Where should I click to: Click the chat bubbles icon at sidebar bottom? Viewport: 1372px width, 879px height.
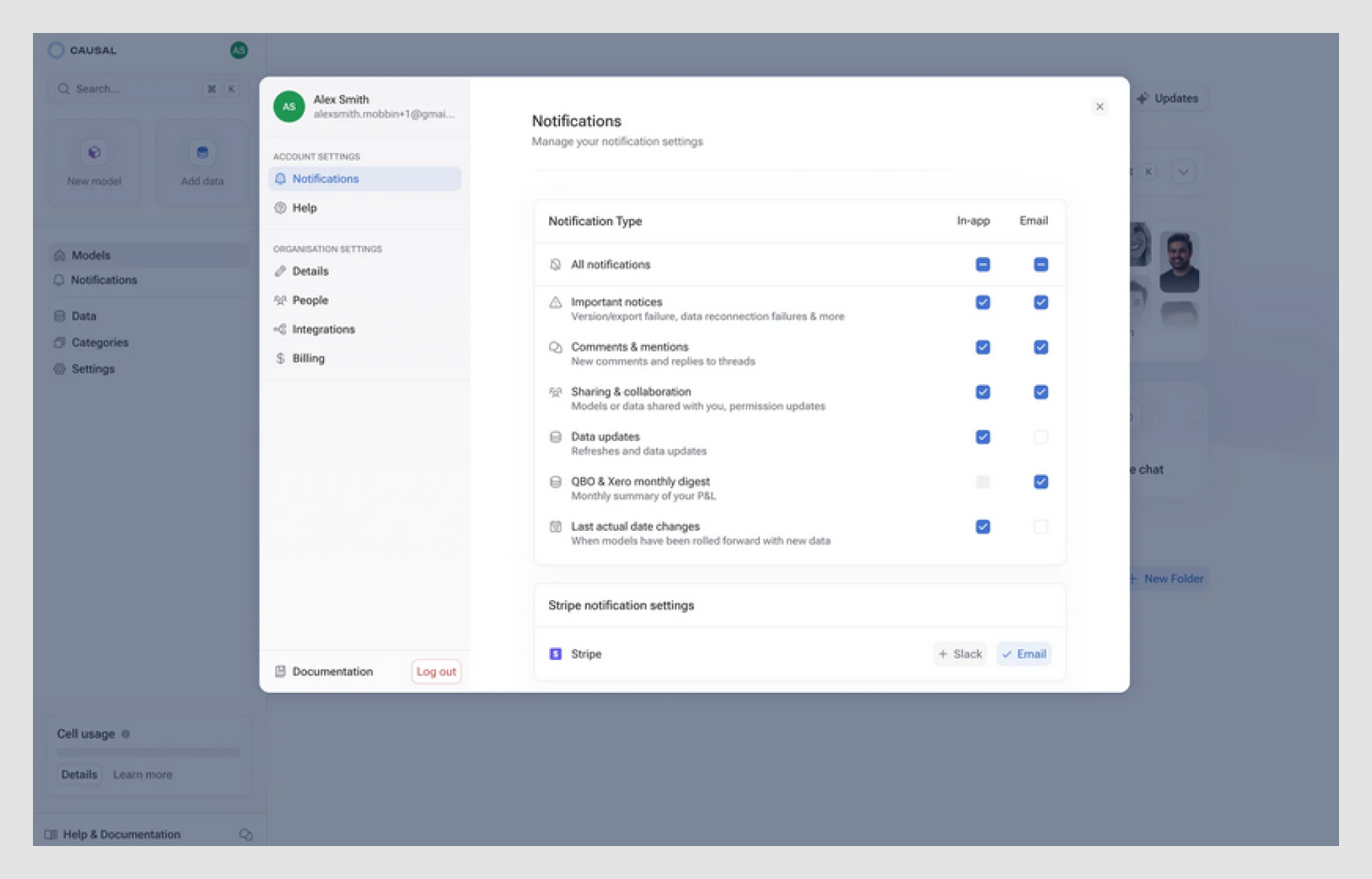246,834
